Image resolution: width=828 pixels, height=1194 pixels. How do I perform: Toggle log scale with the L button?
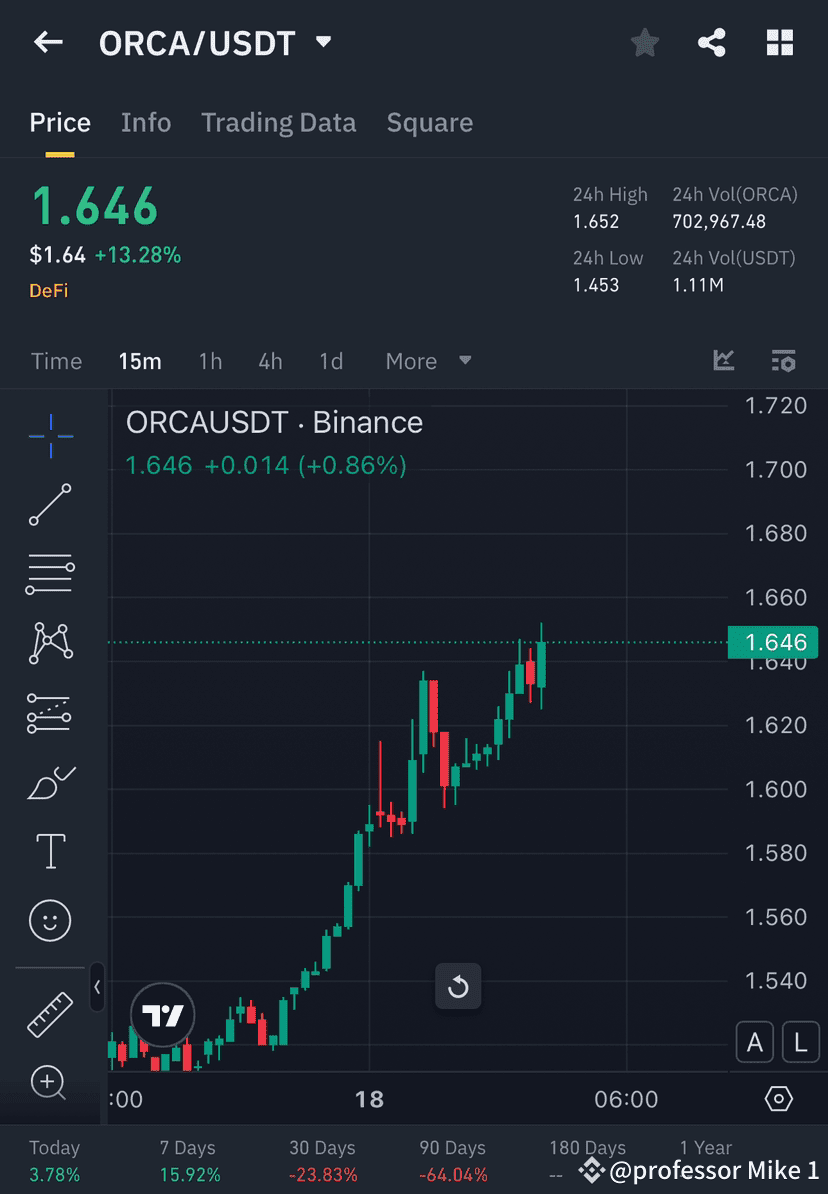tap(800, 1042)
